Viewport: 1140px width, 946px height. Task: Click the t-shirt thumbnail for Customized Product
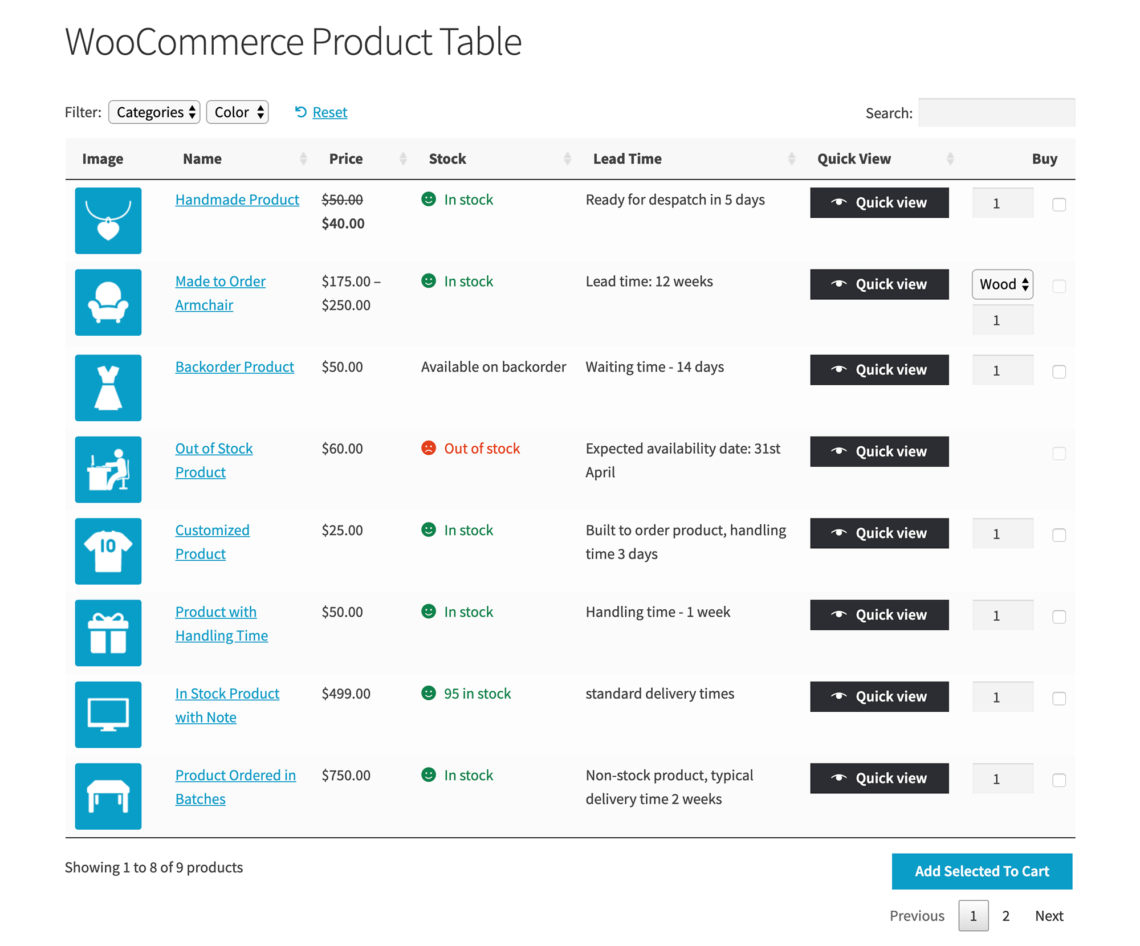(108, 551)
